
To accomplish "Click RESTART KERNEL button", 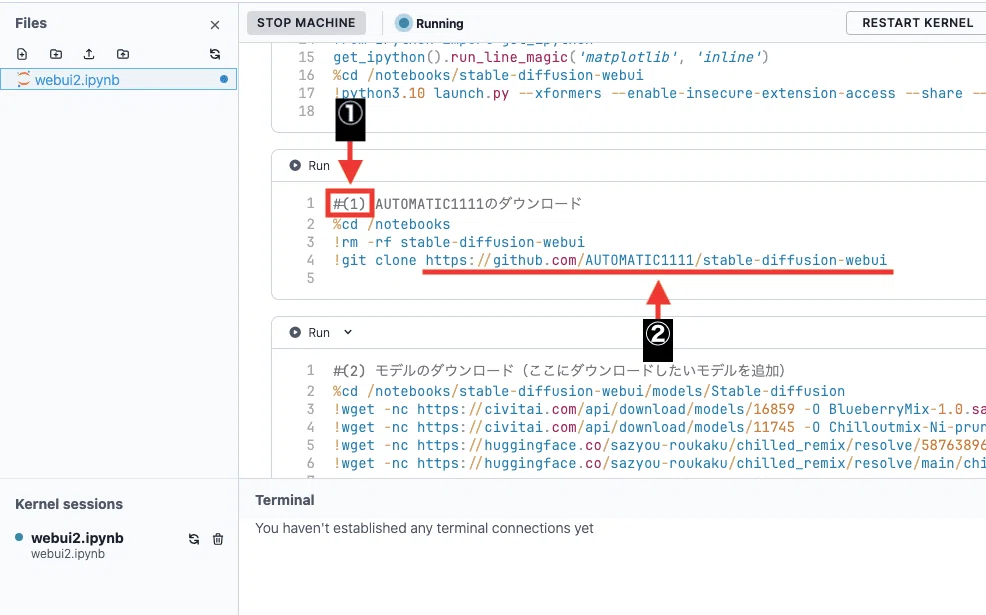I will [917, 23].
